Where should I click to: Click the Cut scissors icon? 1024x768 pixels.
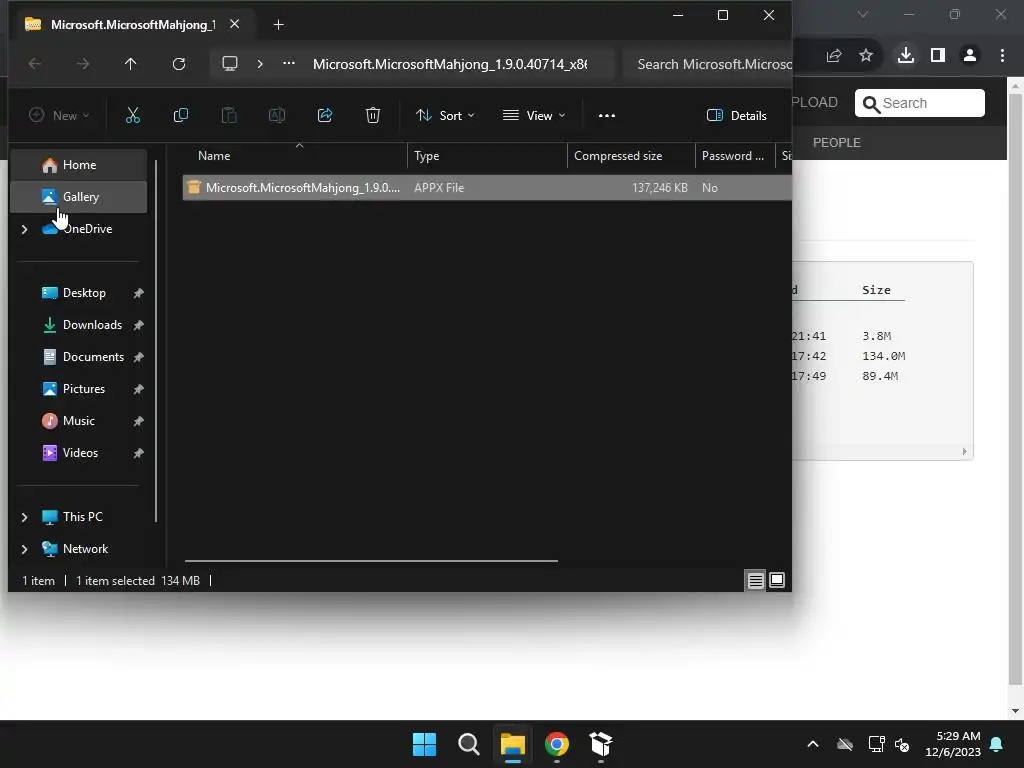pos(133,116)
